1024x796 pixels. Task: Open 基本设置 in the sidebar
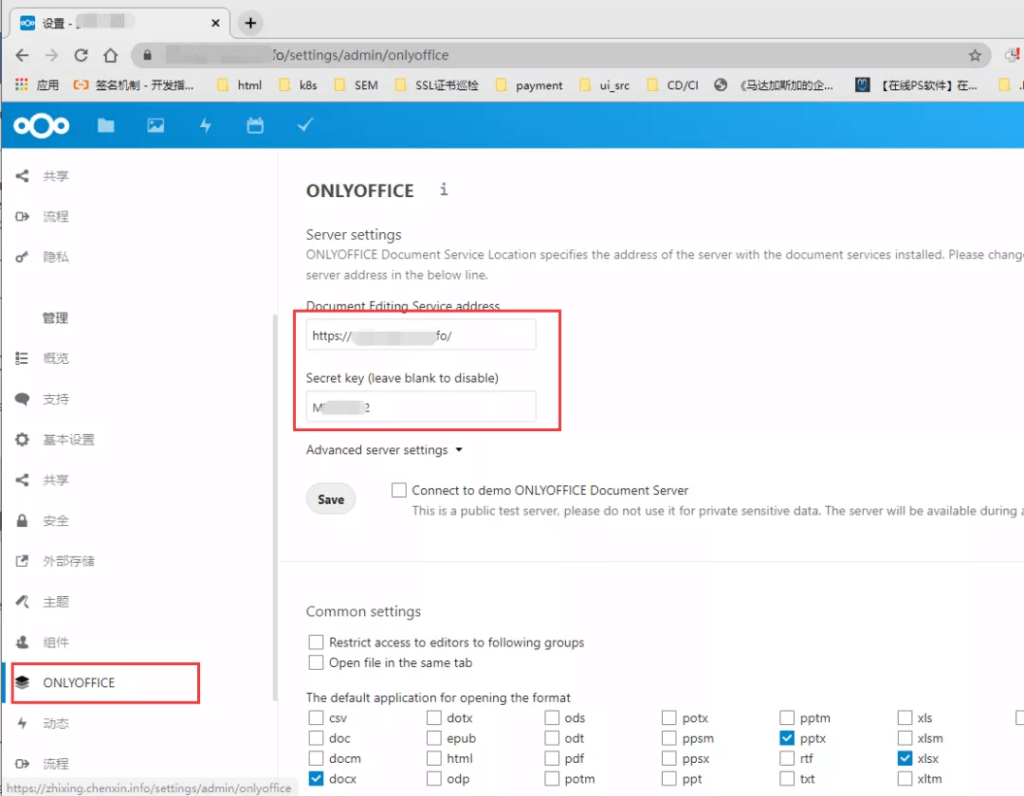click(69, 439)
